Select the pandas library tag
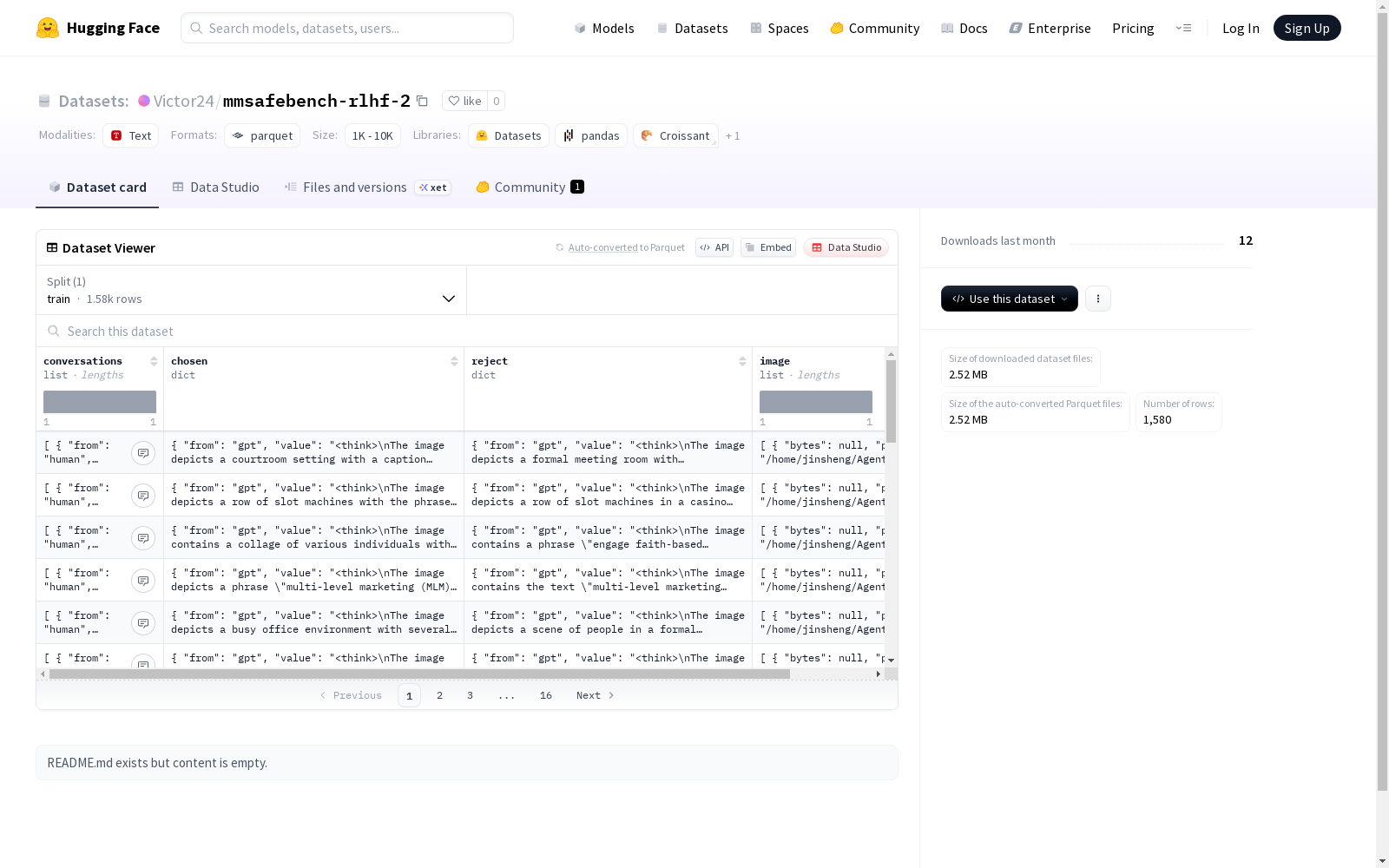 [591, 135]
